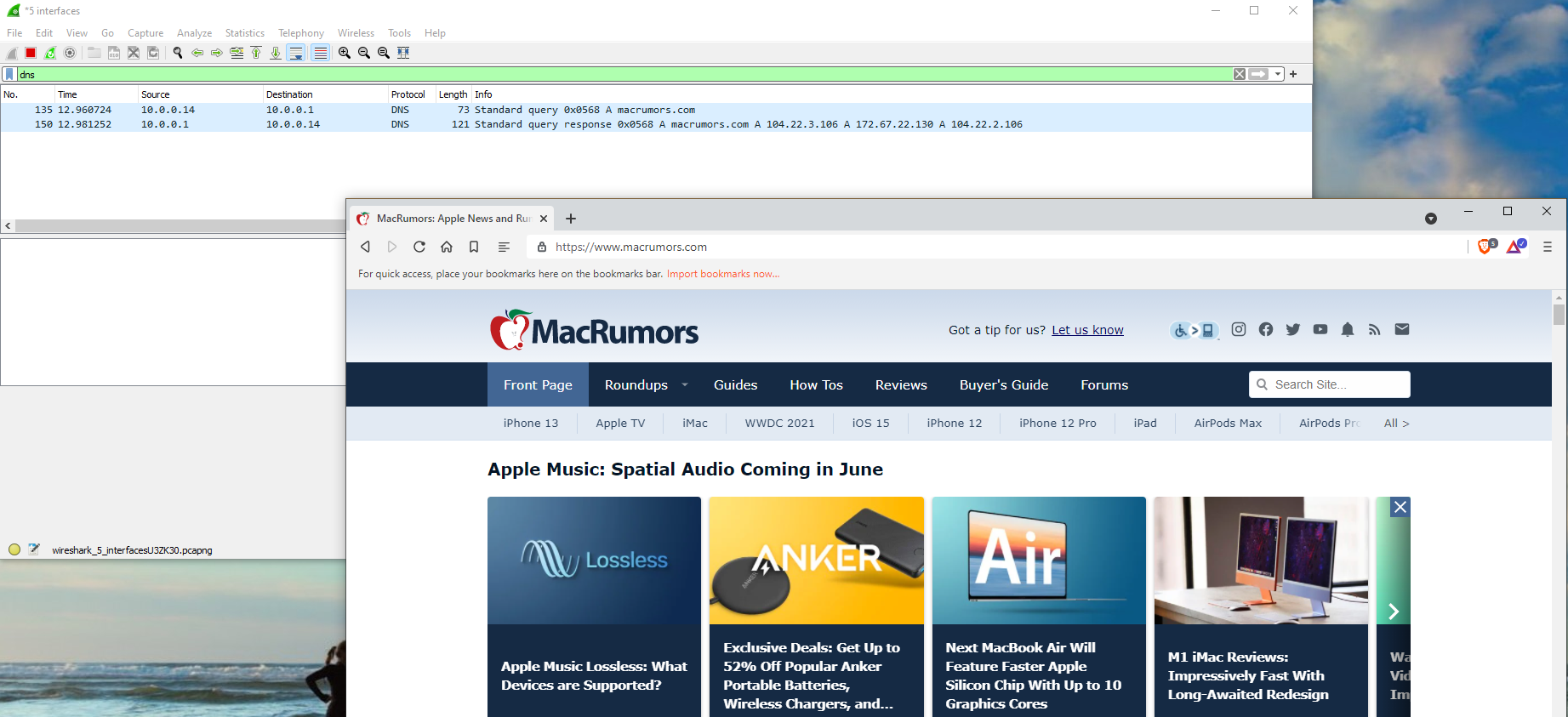The height and width of the screenshot is (717, 1568).
Task: Close the MacRumors browser tab
Action: tap(544, 219)
